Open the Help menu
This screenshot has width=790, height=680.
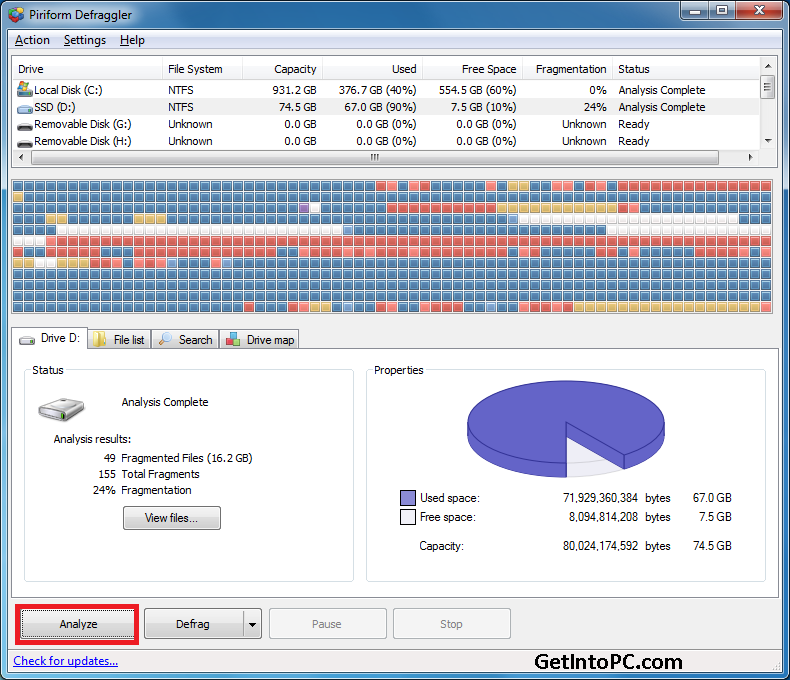click(132, 40)
